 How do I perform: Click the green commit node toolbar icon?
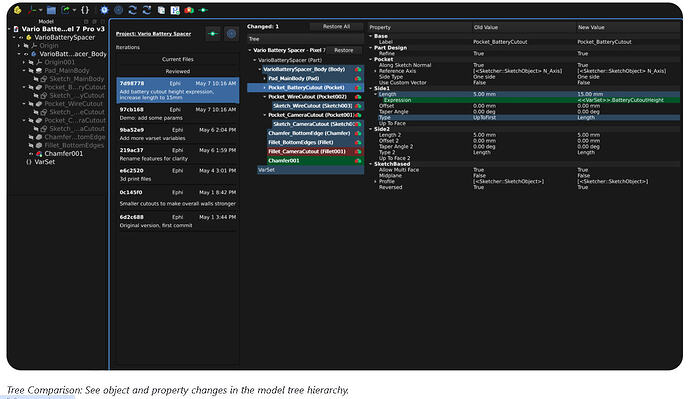click(x=203, y=10)
